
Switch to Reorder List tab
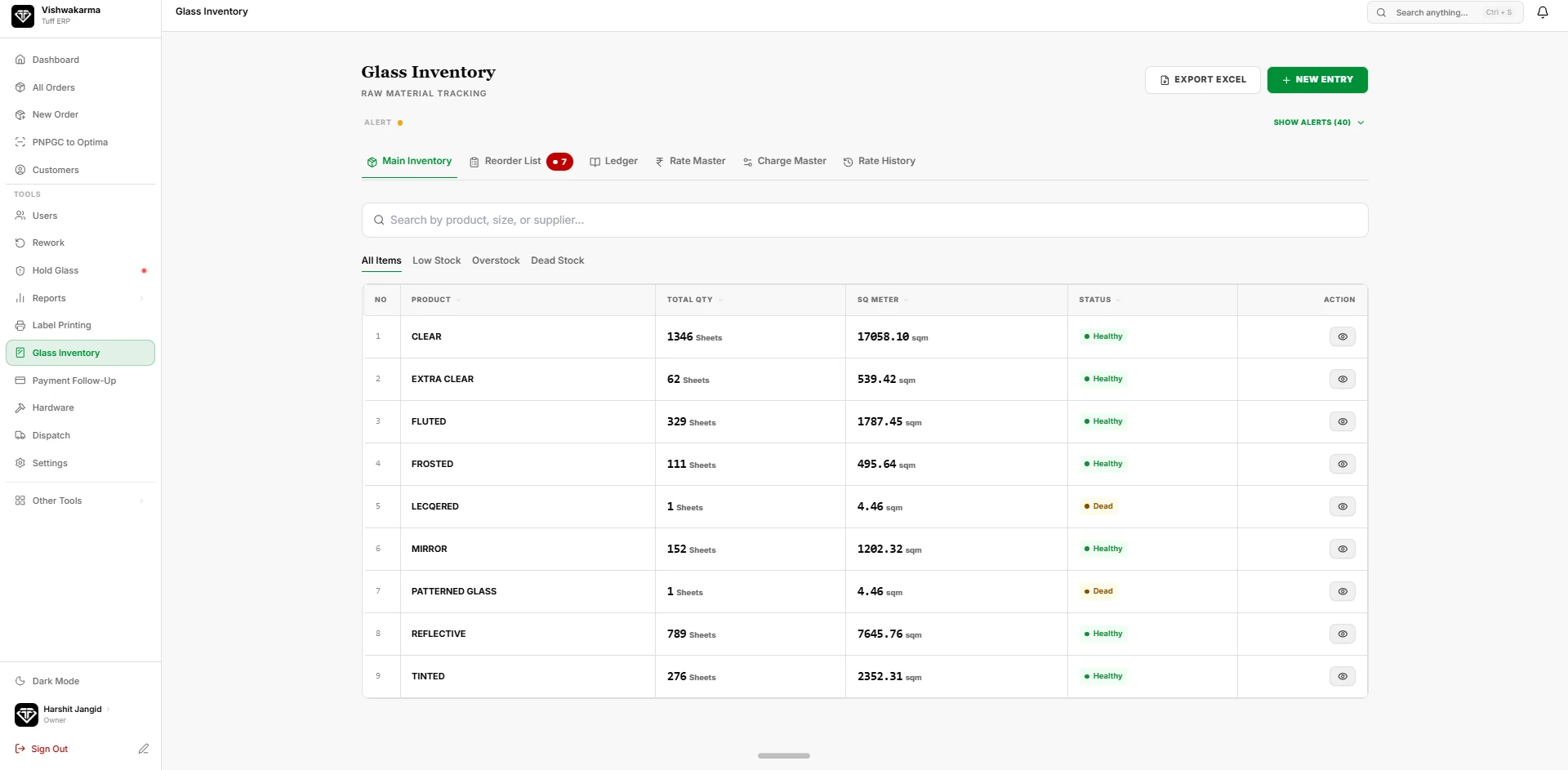tap(521, 162)
